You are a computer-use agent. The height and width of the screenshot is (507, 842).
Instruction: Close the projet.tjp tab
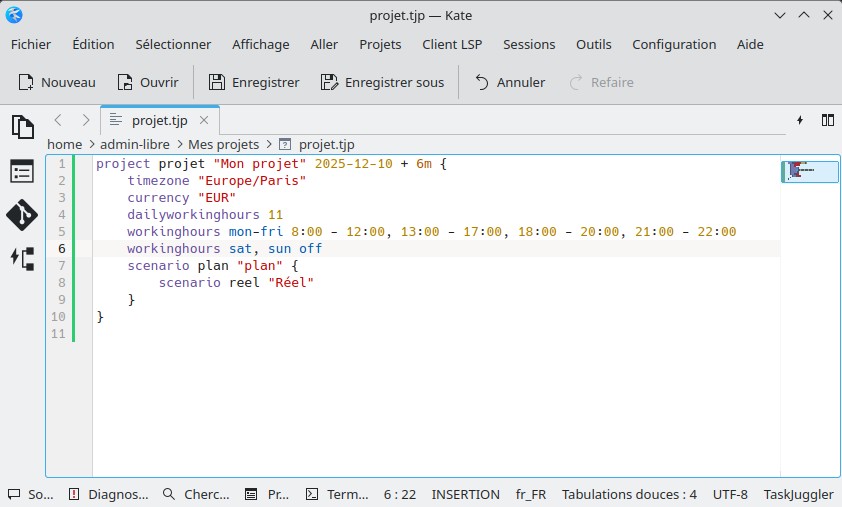[204, 120]
